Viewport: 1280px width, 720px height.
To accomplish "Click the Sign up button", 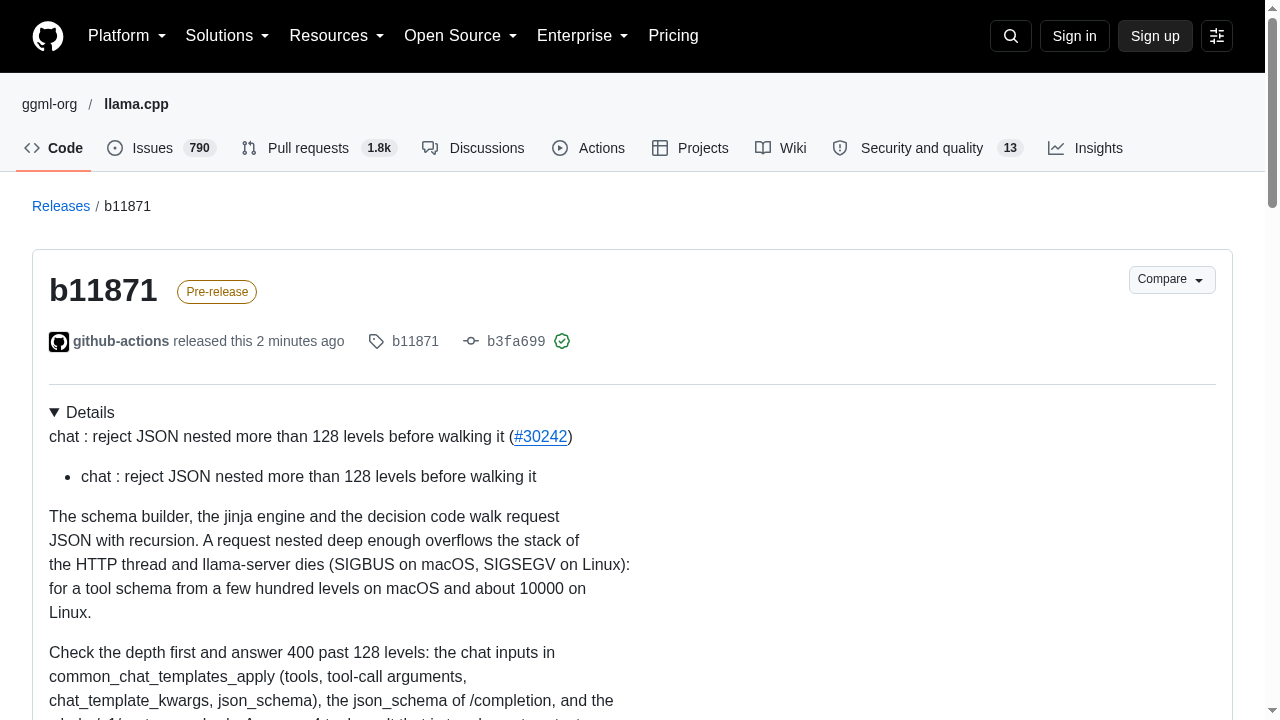I will [1155, 36].
